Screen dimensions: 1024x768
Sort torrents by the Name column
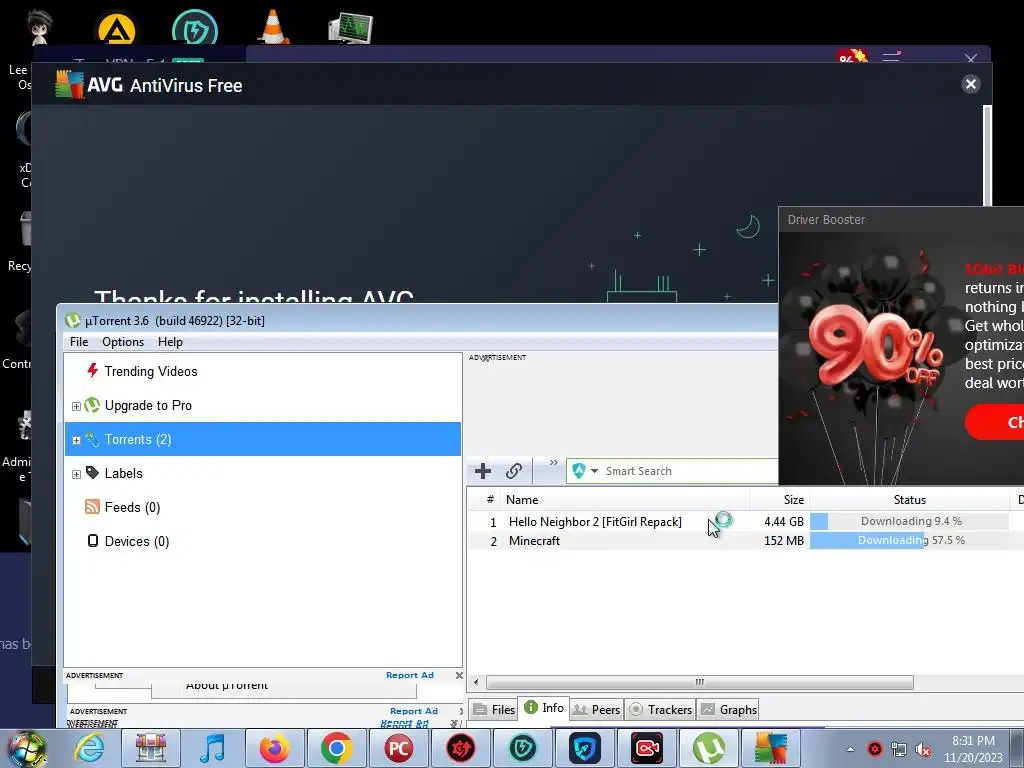click(625, 500)
